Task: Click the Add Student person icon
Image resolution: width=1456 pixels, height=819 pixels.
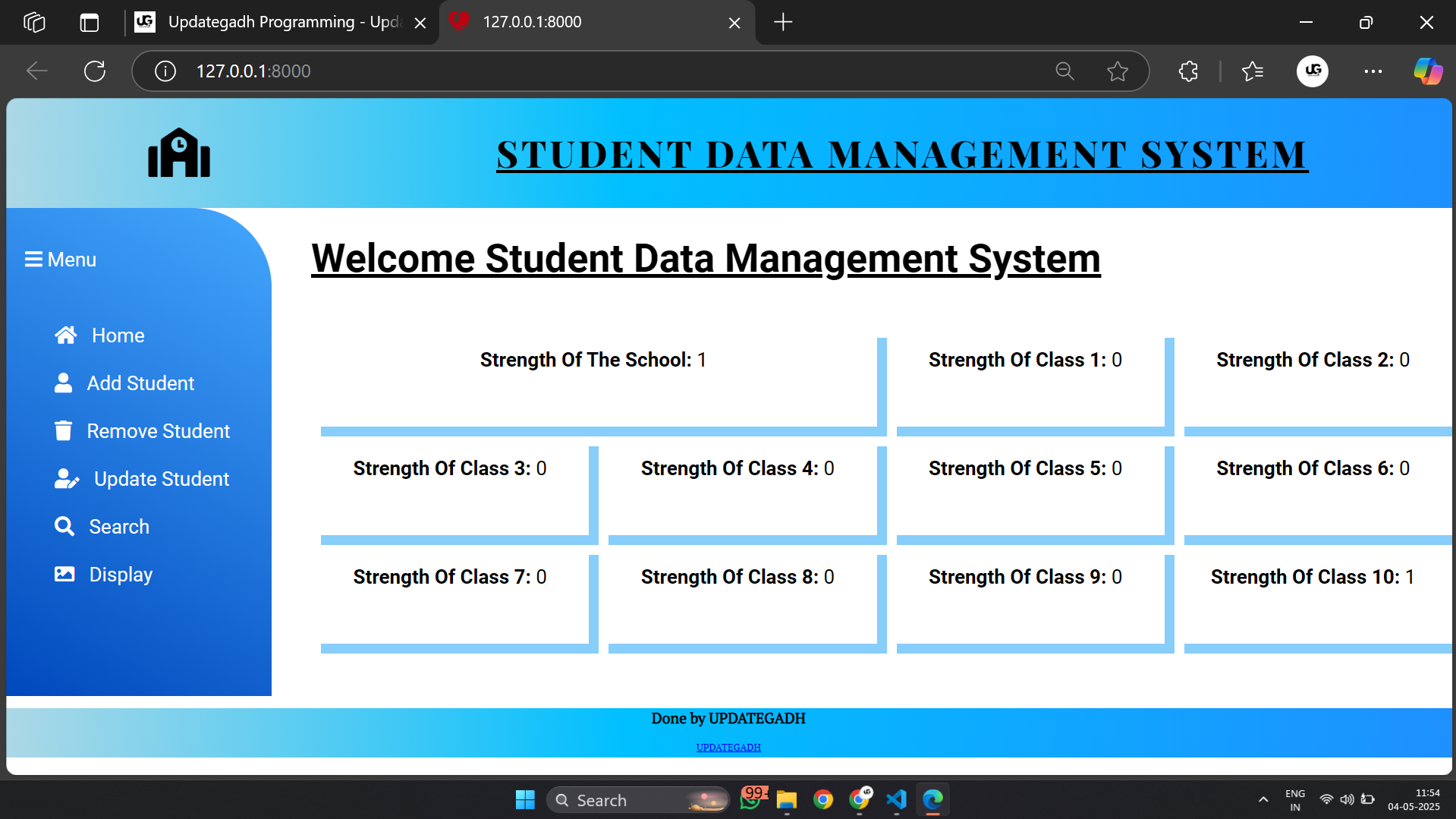Action: 64,383
